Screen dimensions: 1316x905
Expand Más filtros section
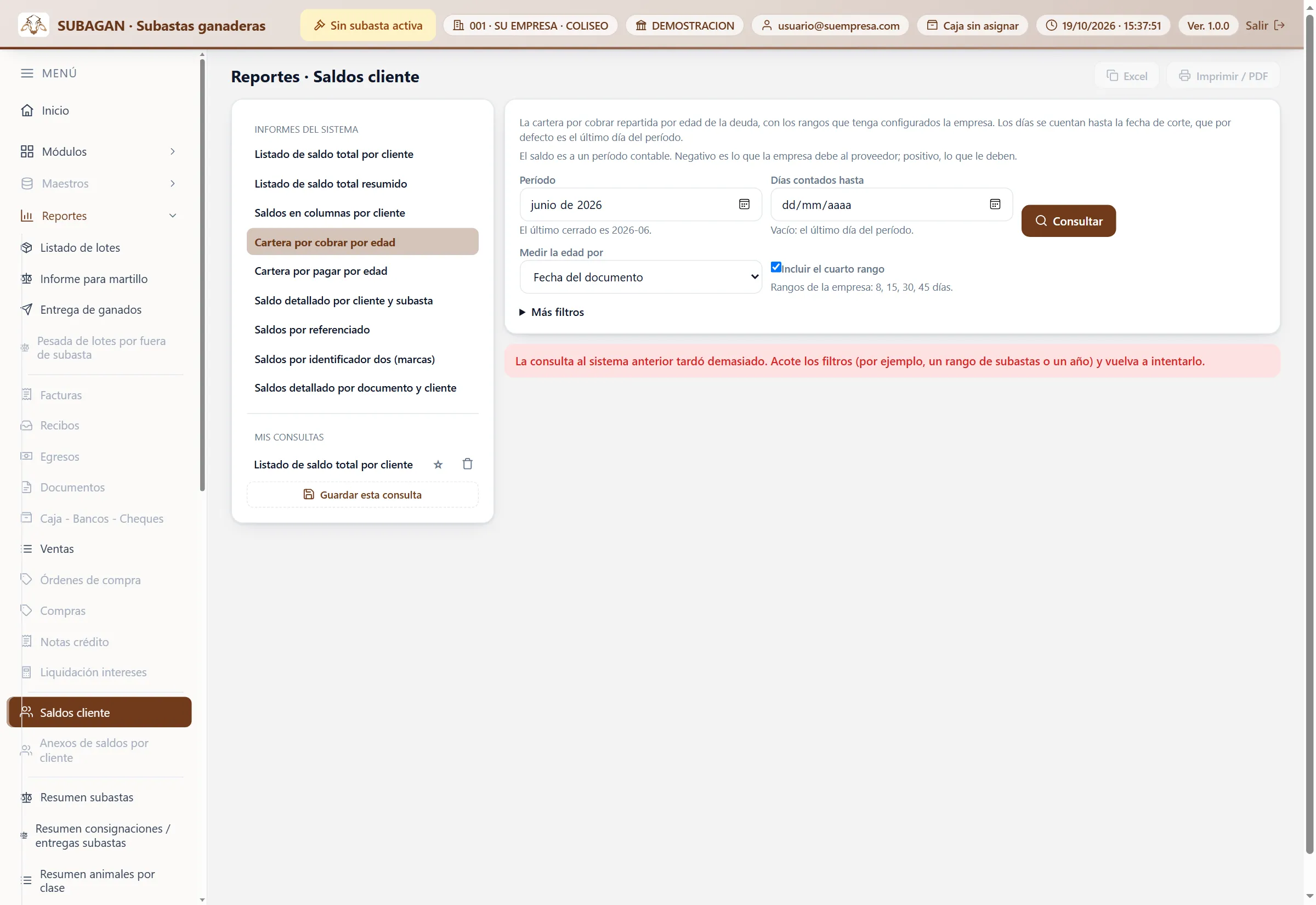(x=552, y=312)
